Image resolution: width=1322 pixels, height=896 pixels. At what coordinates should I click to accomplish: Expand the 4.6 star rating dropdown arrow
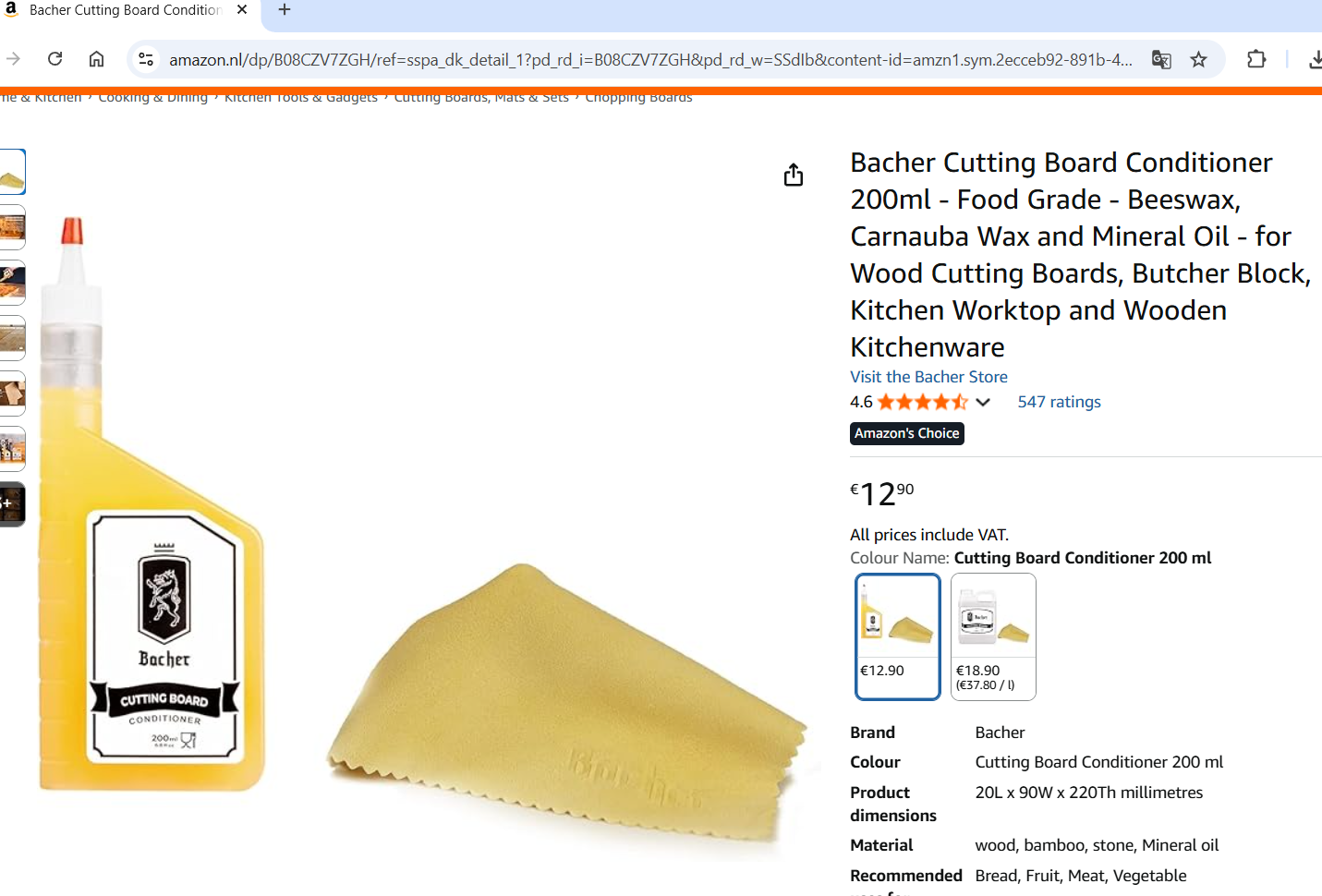tap(983, 402)
